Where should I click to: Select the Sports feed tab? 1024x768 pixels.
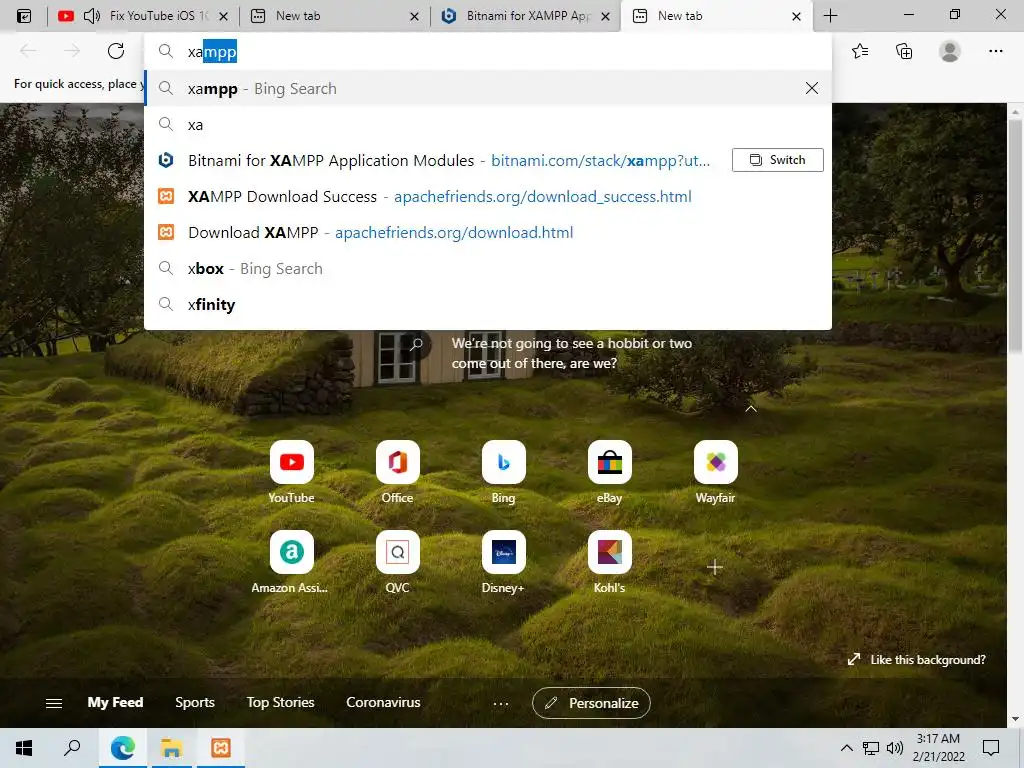[x=195, y=703]
